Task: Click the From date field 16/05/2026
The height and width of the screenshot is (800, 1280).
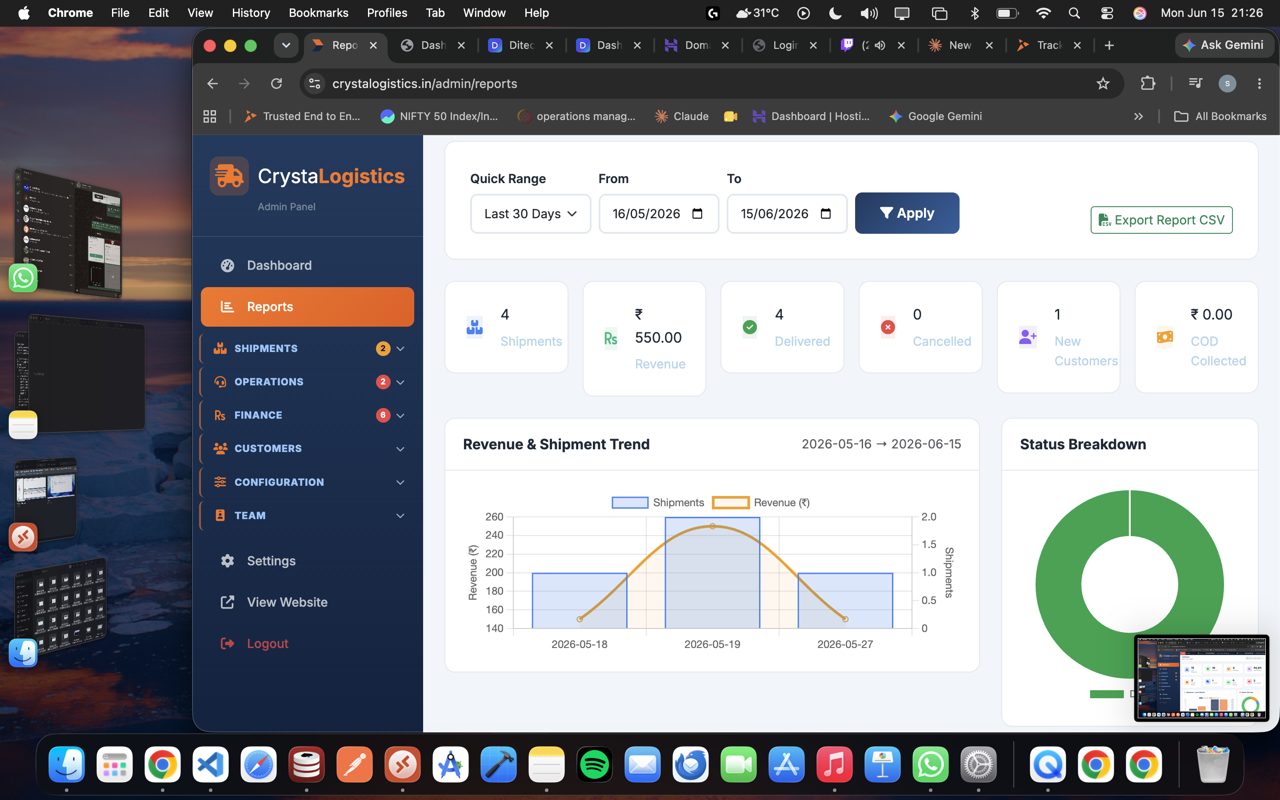Action: 658,214
